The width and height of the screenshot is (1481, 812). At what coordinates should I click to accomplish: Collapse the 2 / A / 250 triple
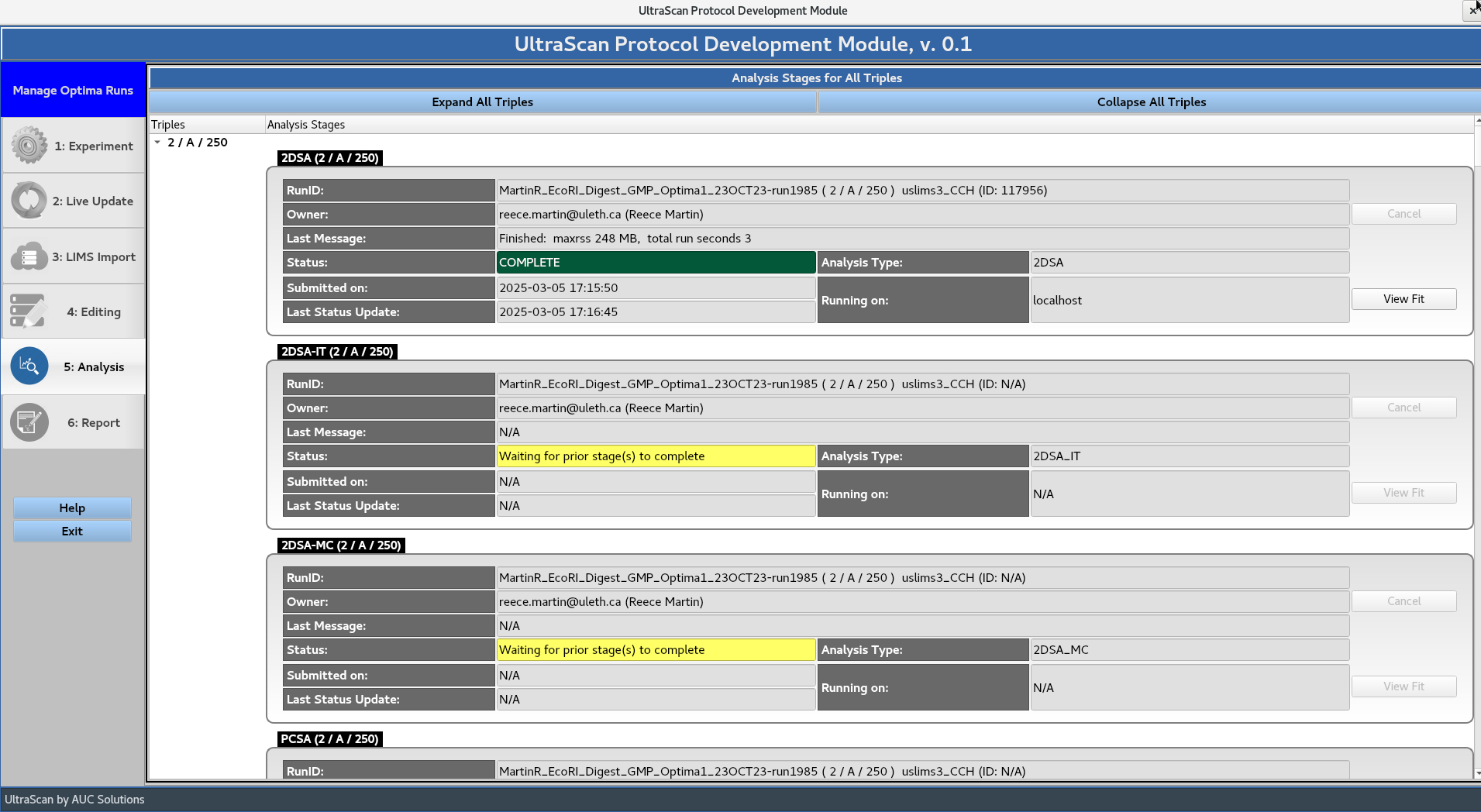coord(159,143)
